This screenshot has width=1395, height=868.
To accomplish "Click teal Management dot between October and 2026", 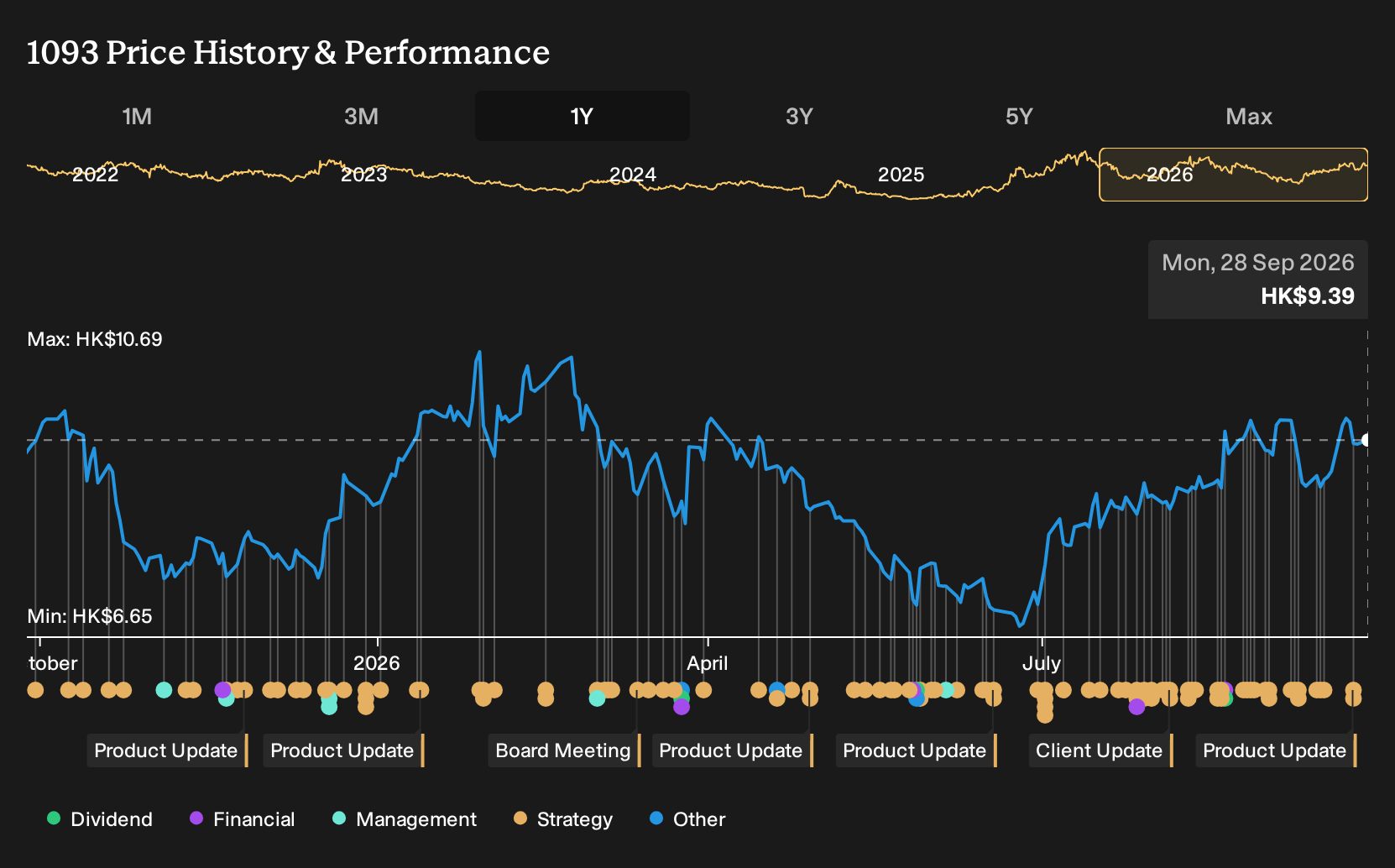I will point(164,690).
